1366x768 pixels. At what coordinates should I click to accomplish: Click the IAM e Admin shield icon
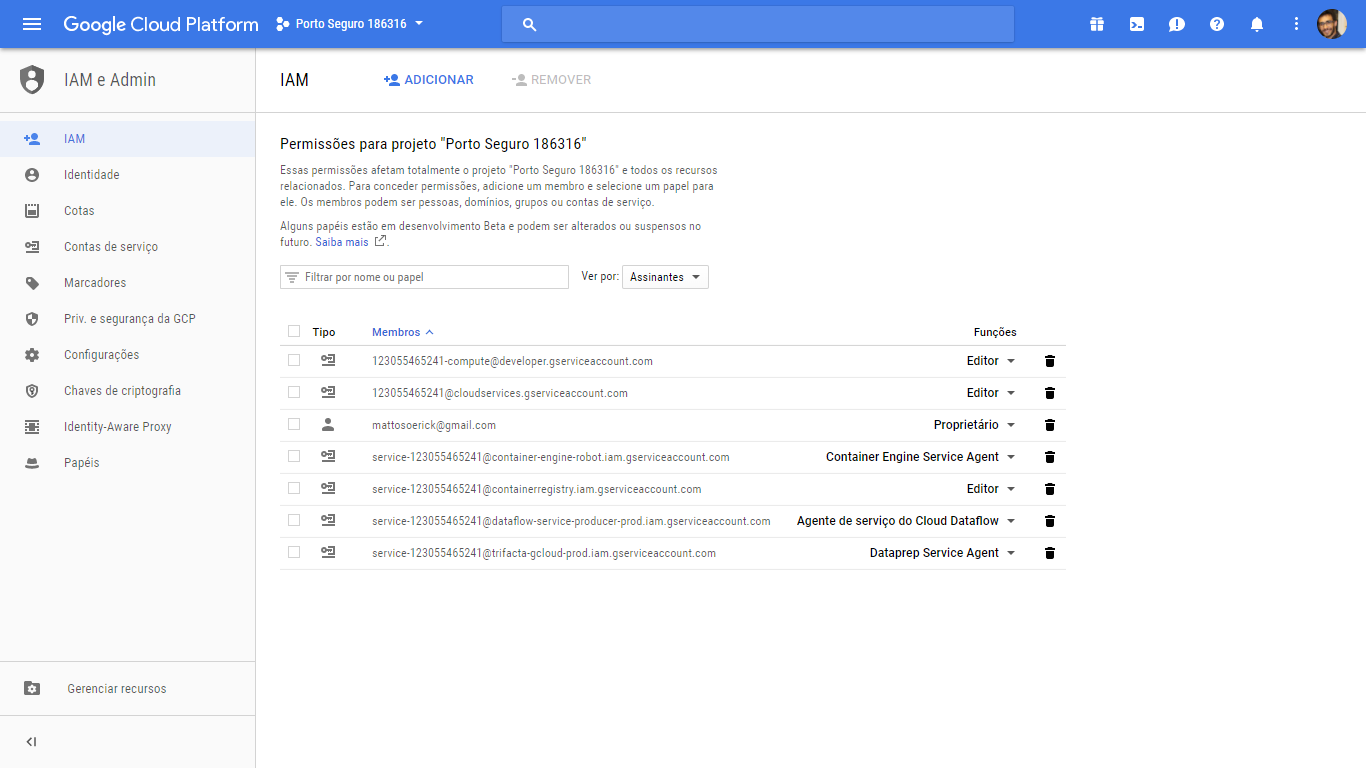tap(32, 80)
